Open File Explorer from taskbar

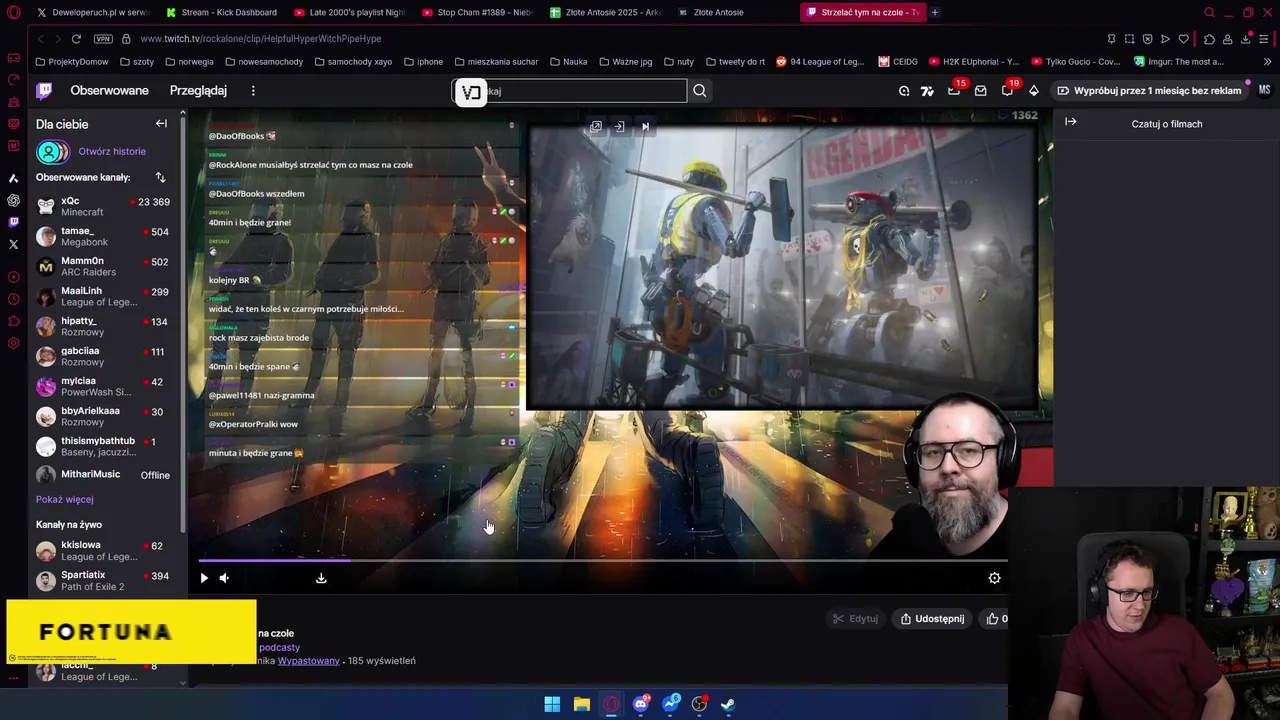click(581, 704)
